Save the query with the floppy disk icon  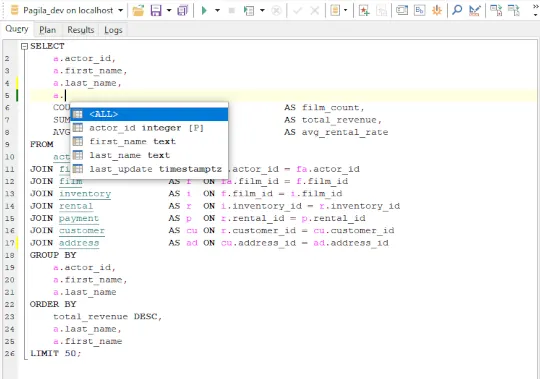(156, 11)
